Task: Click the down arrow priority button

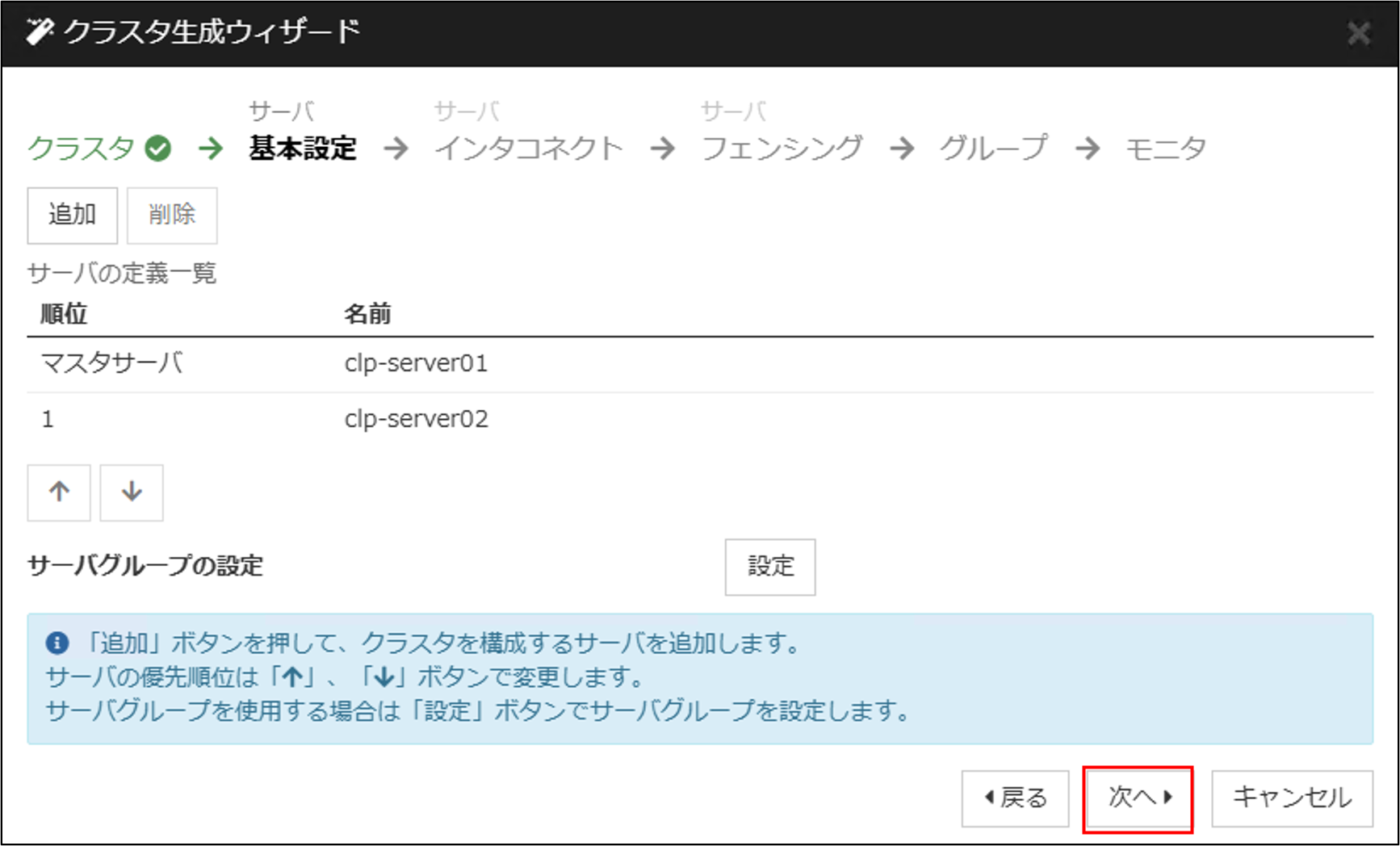Action: tap(132, 492)
